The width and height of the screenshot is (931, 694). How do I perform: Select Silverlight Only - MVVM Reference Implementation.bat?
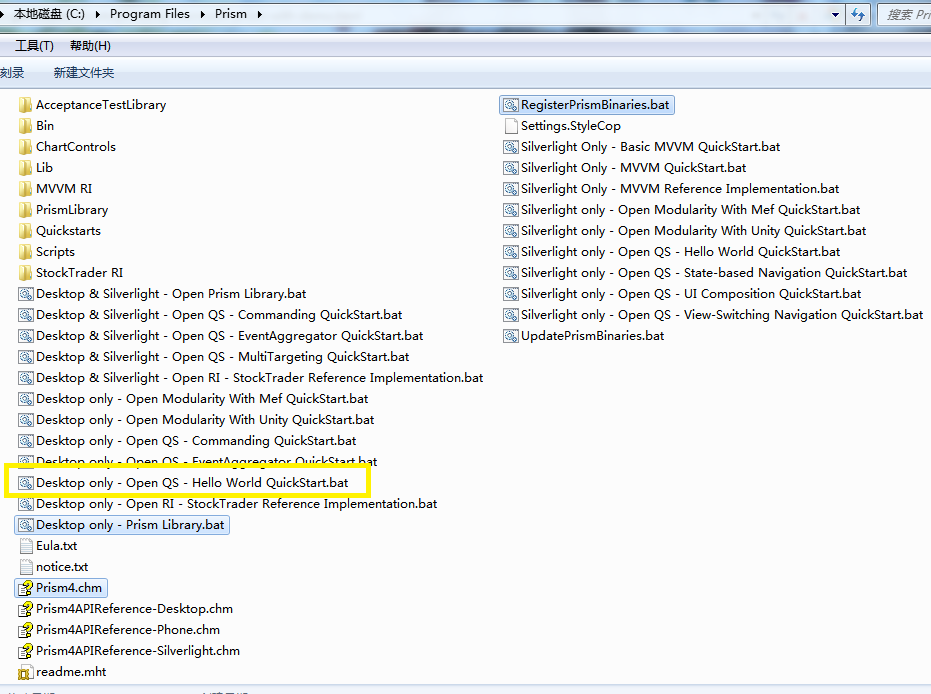(671, 189)
